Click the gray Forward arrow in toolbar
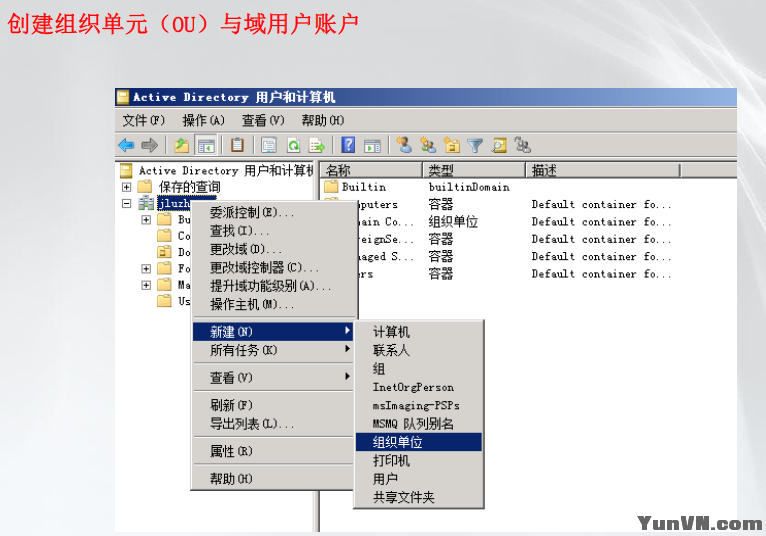The width and height of the screenshot is (766, 536). coord(149,145)
